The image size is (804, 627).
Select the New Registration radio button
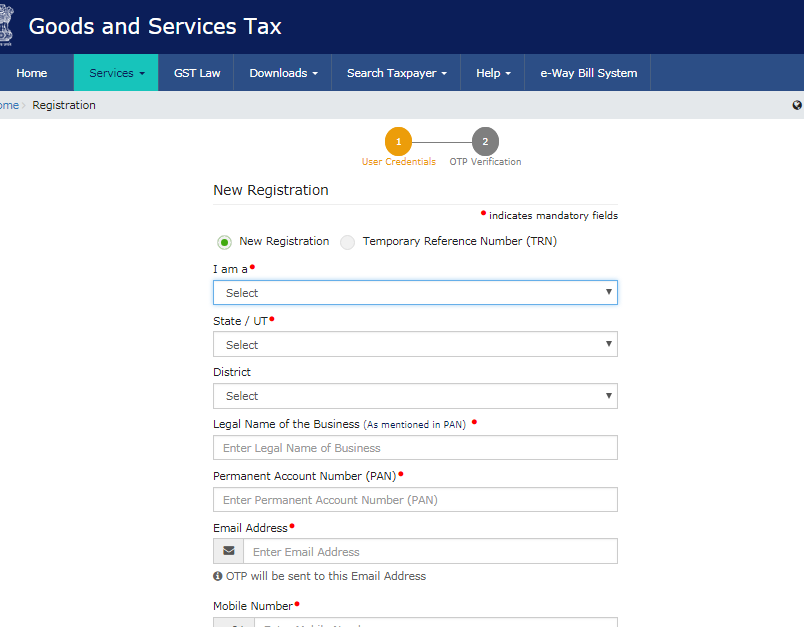(x=224, y=242)
